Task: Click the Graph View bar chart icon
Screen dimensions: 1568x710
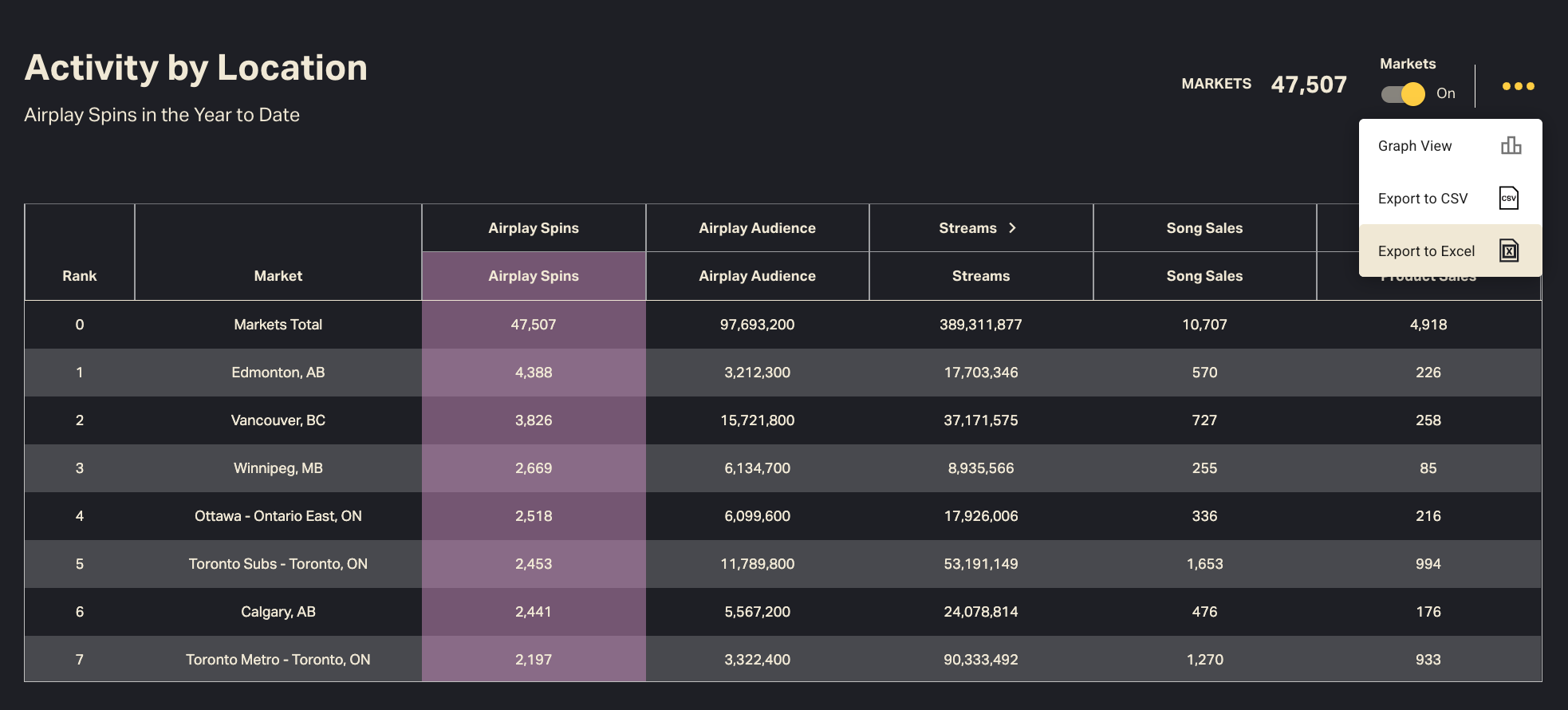Action: click(1510, 146)
